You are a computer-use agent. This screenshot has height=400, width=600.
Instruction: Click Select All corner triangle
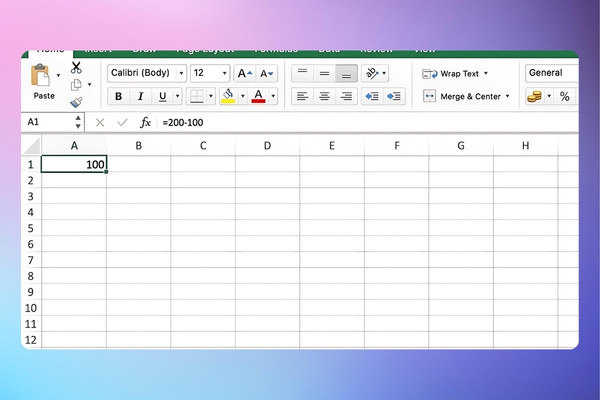pyautogui.click(x=31, y=146)
